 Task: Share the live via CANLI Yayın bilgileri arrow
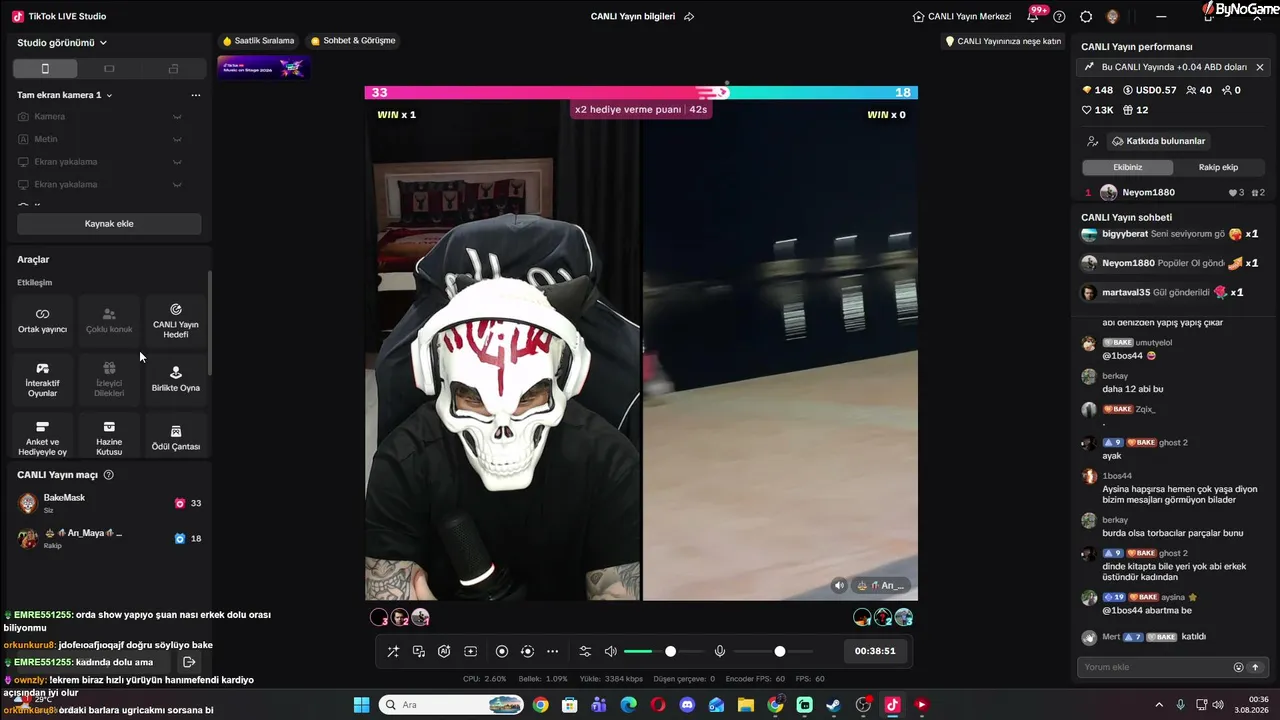pos(689,16)
